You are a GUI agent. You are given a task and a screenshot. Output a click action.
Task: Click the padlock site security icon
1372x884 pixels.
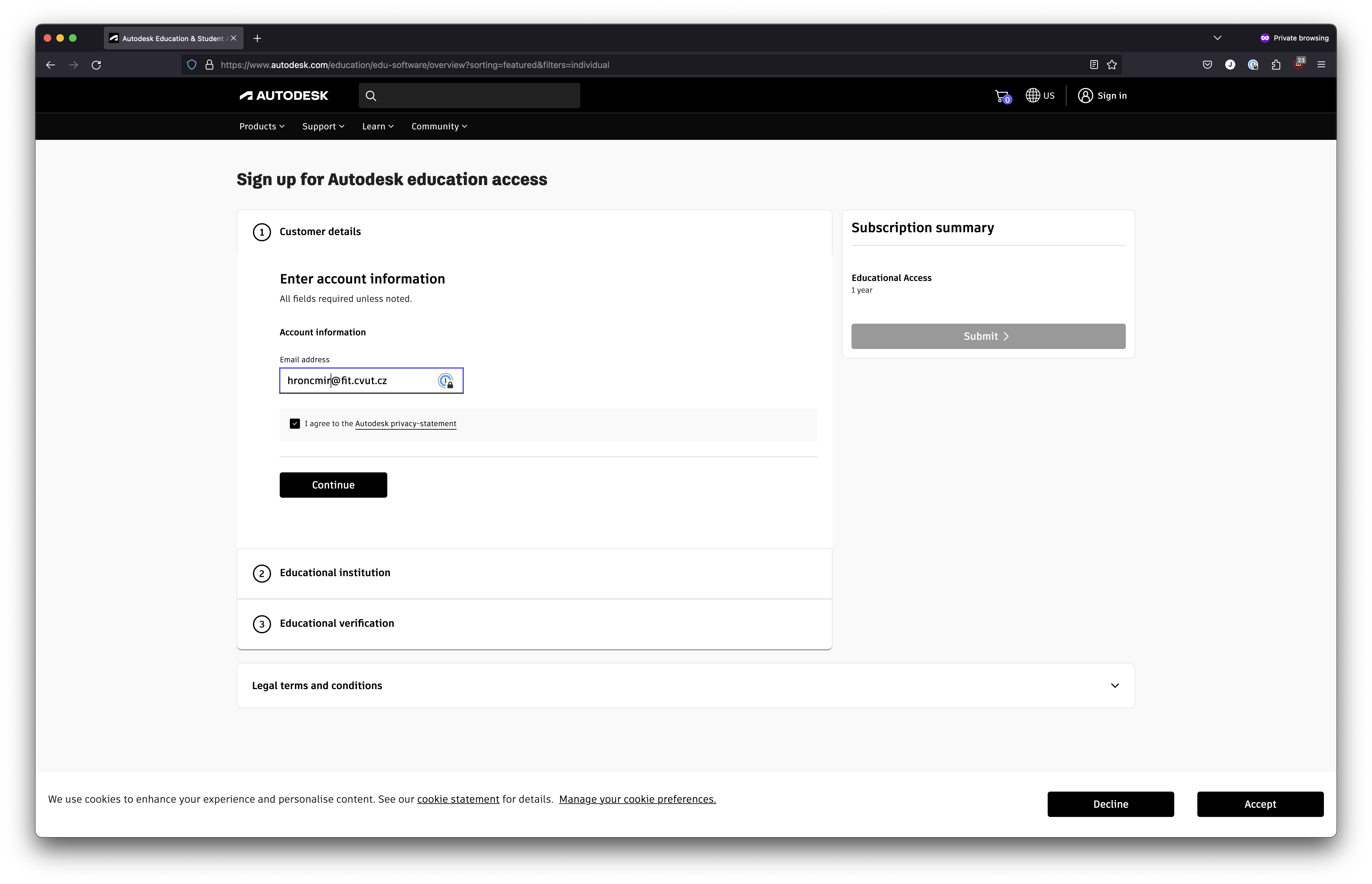pyautogui.click(x=209, y=65)
